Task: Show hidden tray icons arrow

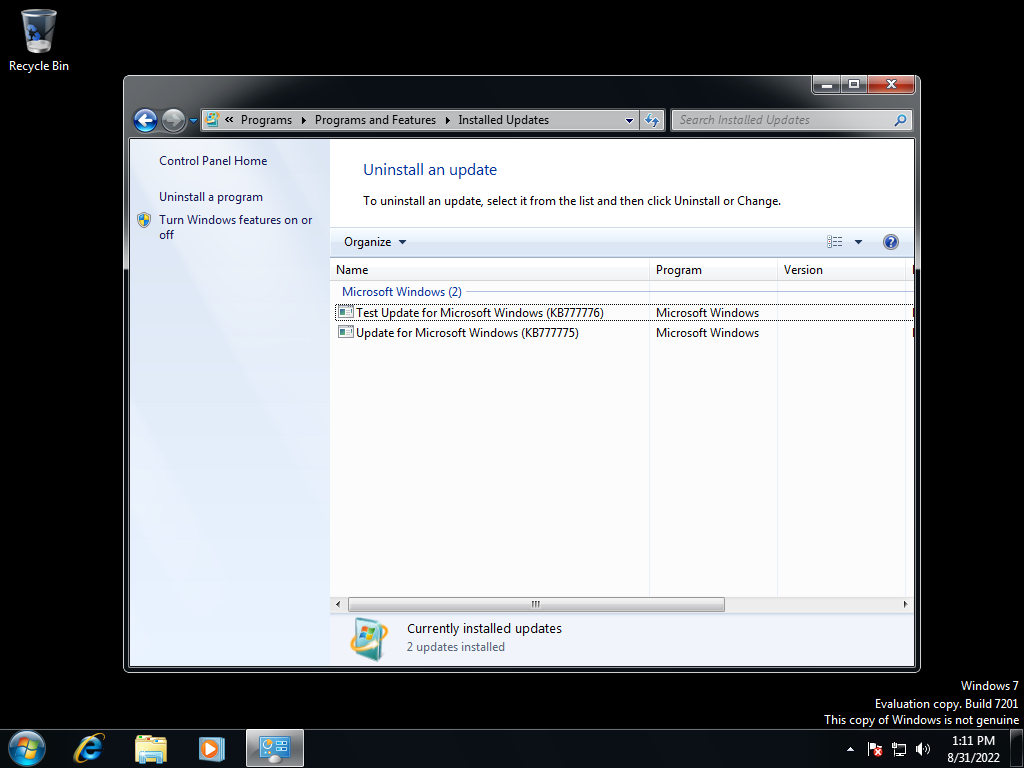Action: (850, 749)
